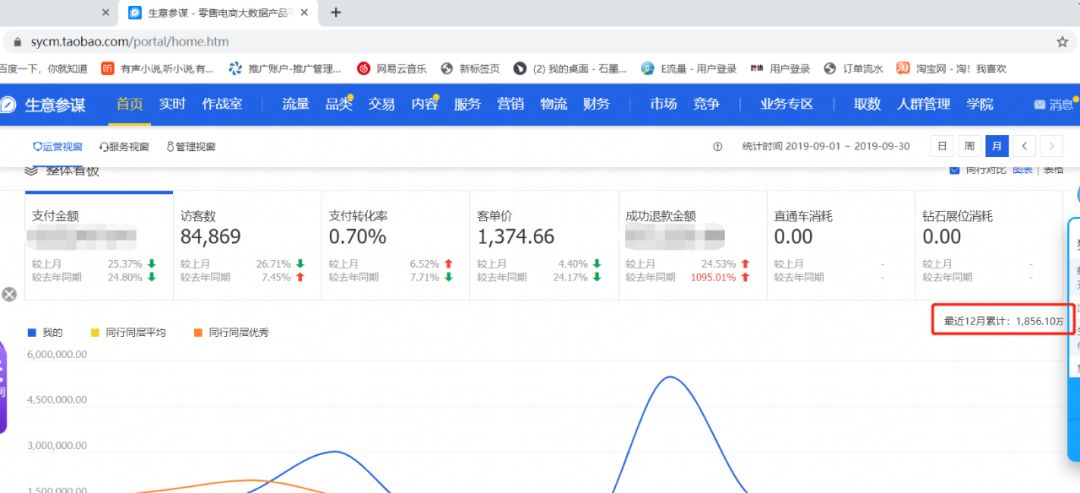Select the 月 period button

pos(997,146)
